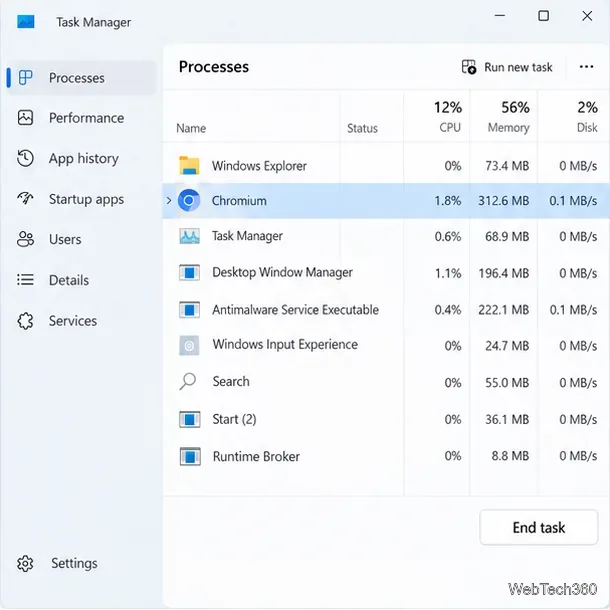Open the three-dot more options menu
Image resolution: width=610 pixels, height=610 pixels.
586,67
